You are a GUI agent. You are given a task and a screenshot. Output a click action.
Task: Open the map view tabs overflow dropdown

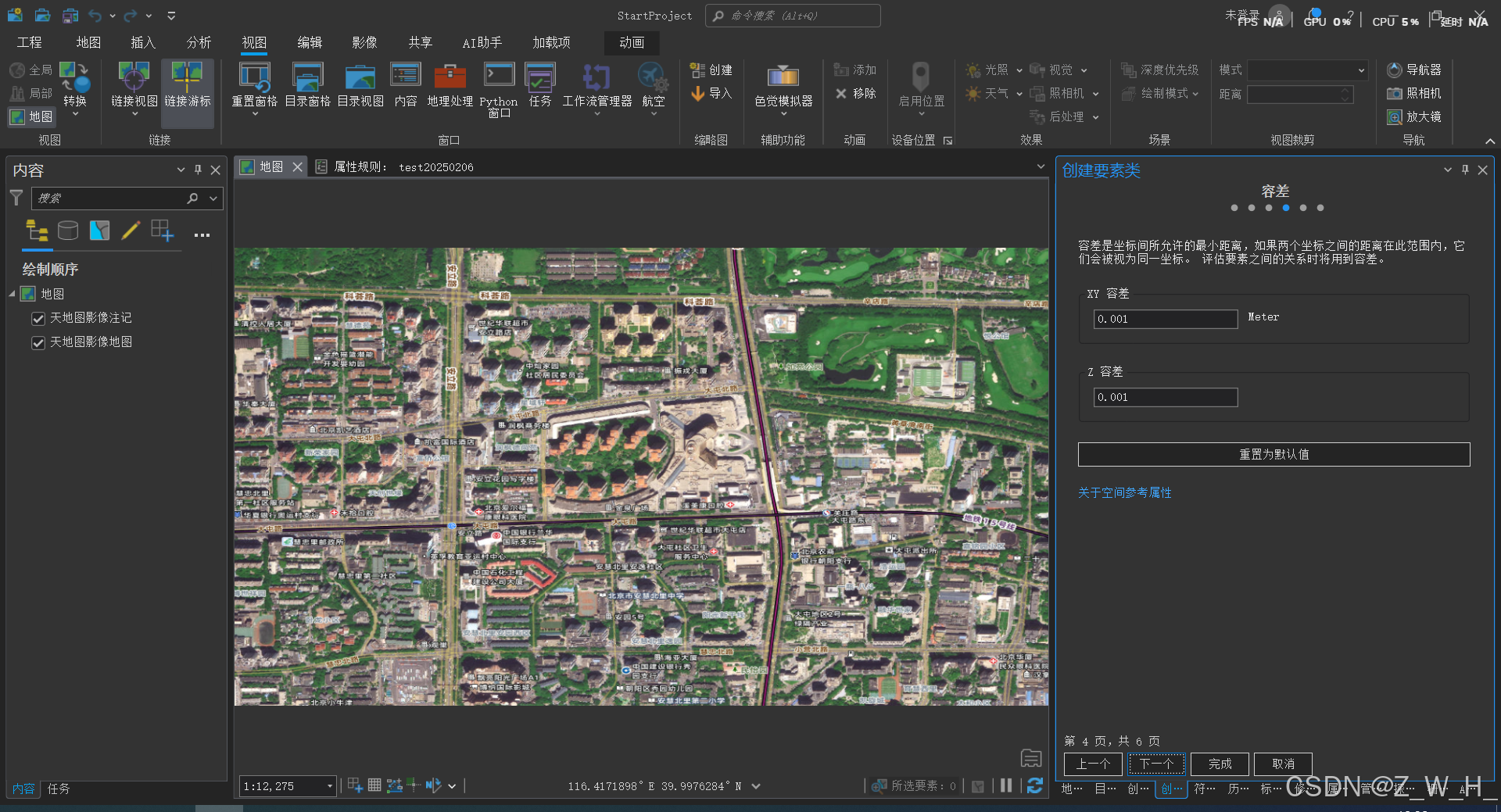coord(1041,166)
